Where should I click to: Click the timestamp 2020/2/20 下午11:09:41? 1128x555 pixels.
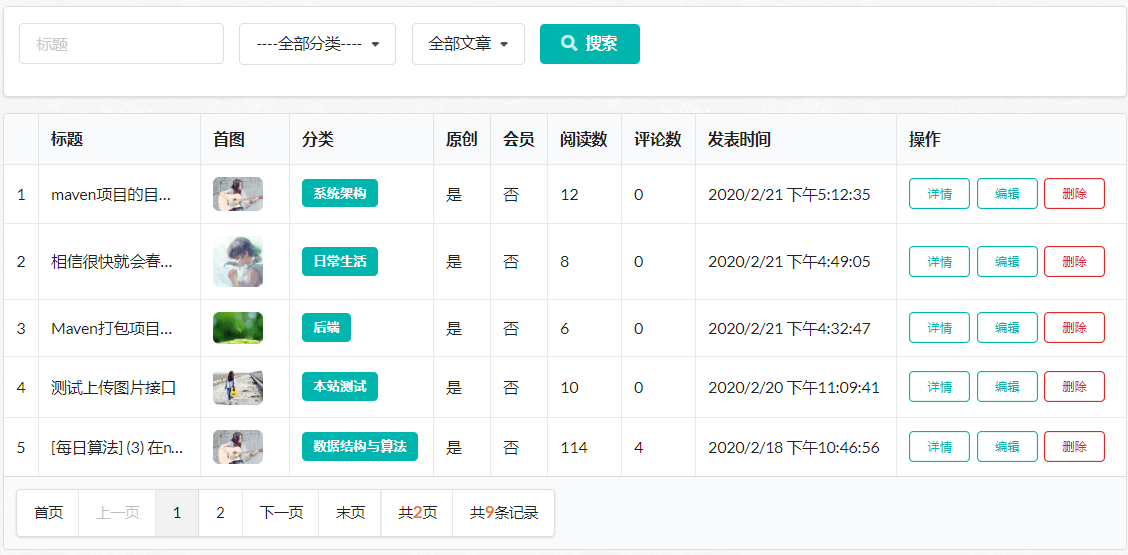click(793, 388)
